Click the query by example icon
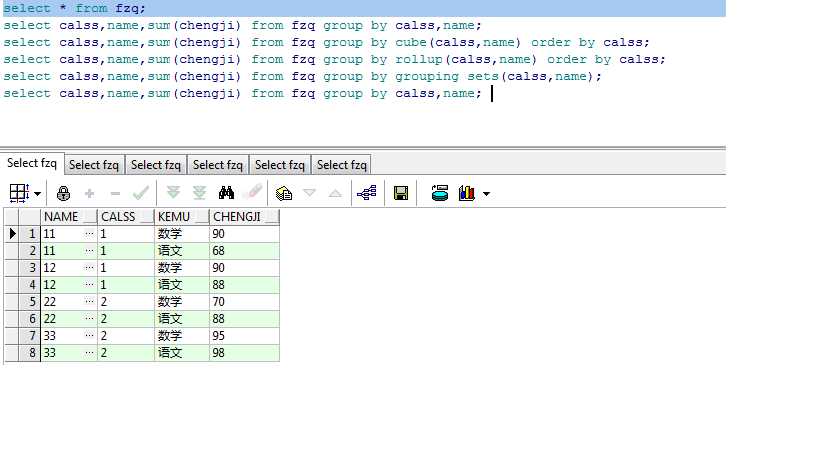819x460 pixels. tap(284, 193)
